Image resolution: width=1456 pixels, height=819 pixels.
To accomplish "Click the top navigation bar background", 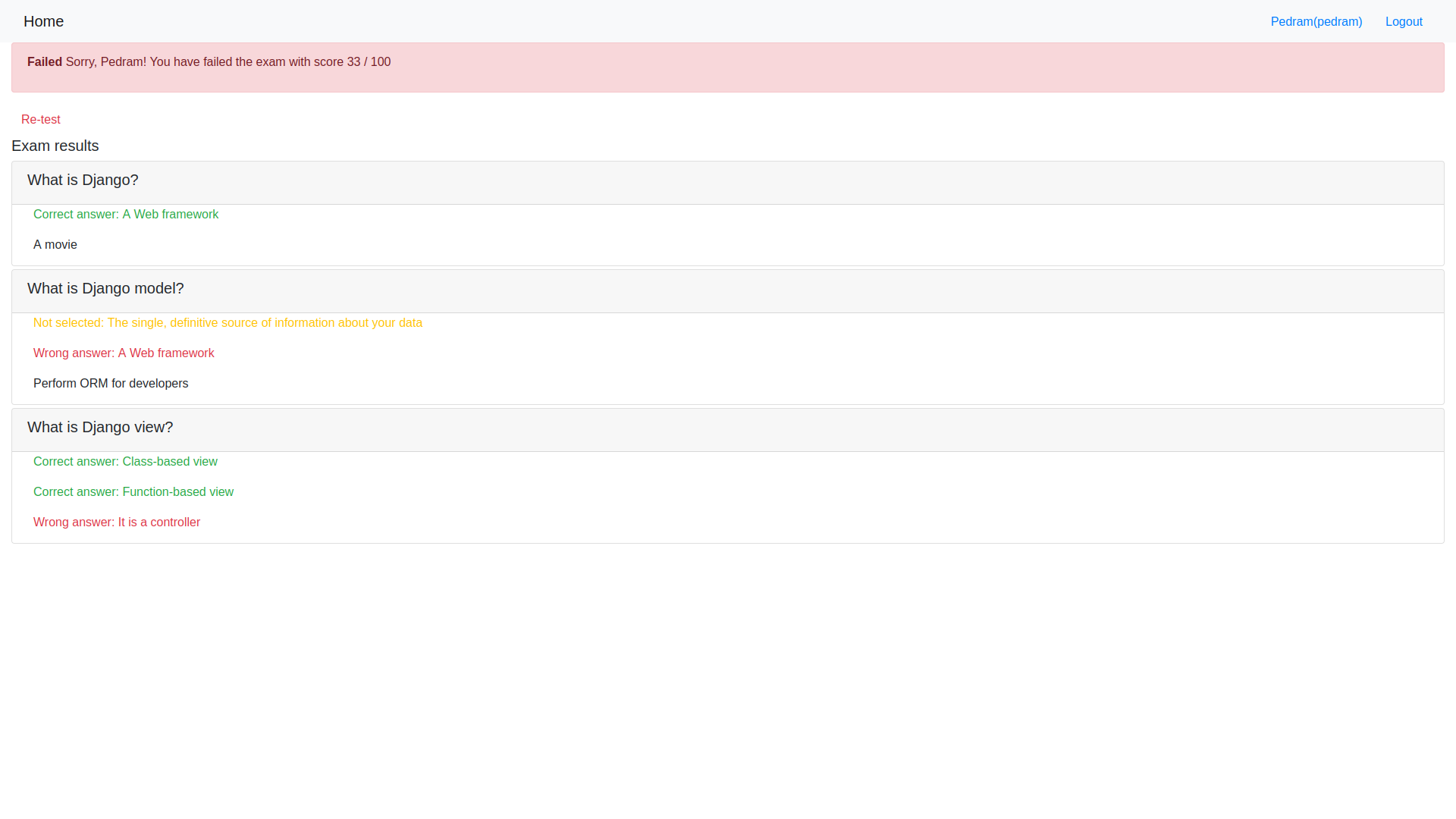I will [x=682, y=21].
